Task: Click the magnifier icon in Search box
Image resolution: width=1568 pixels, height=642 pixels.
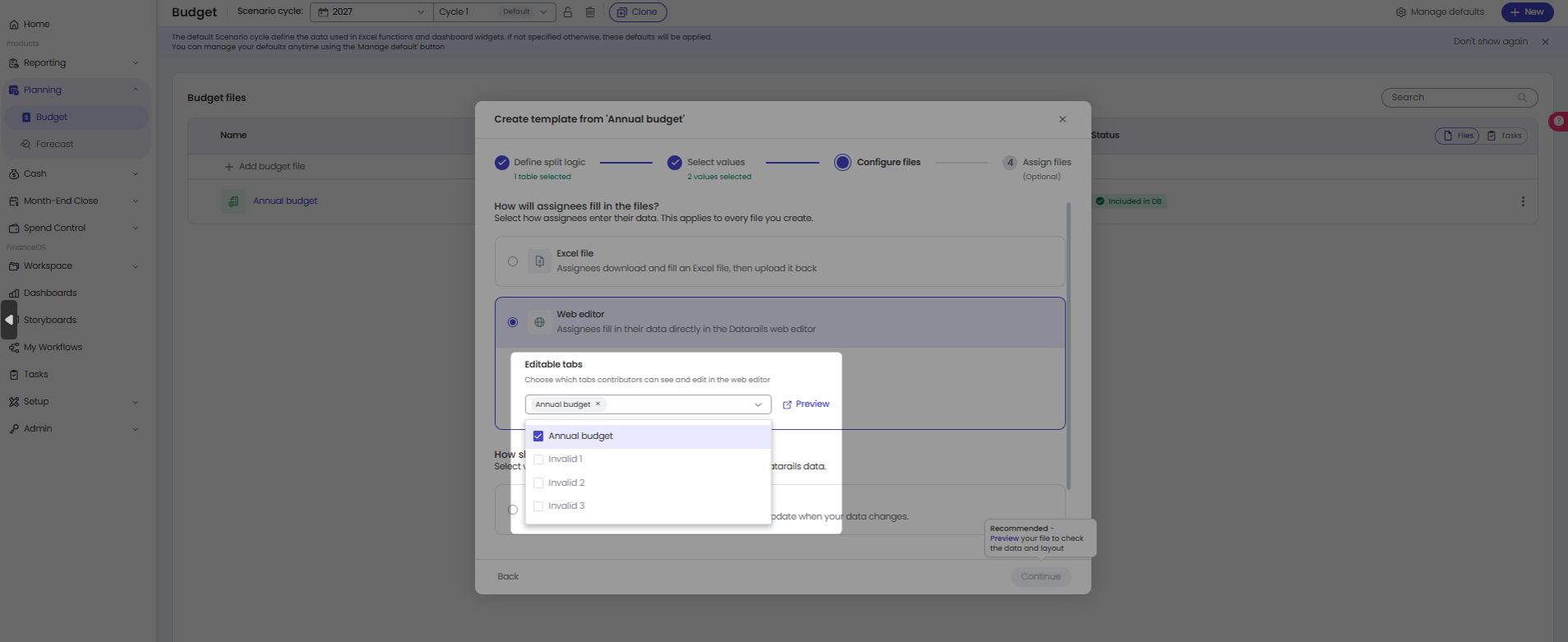Action: point(1523,98)
